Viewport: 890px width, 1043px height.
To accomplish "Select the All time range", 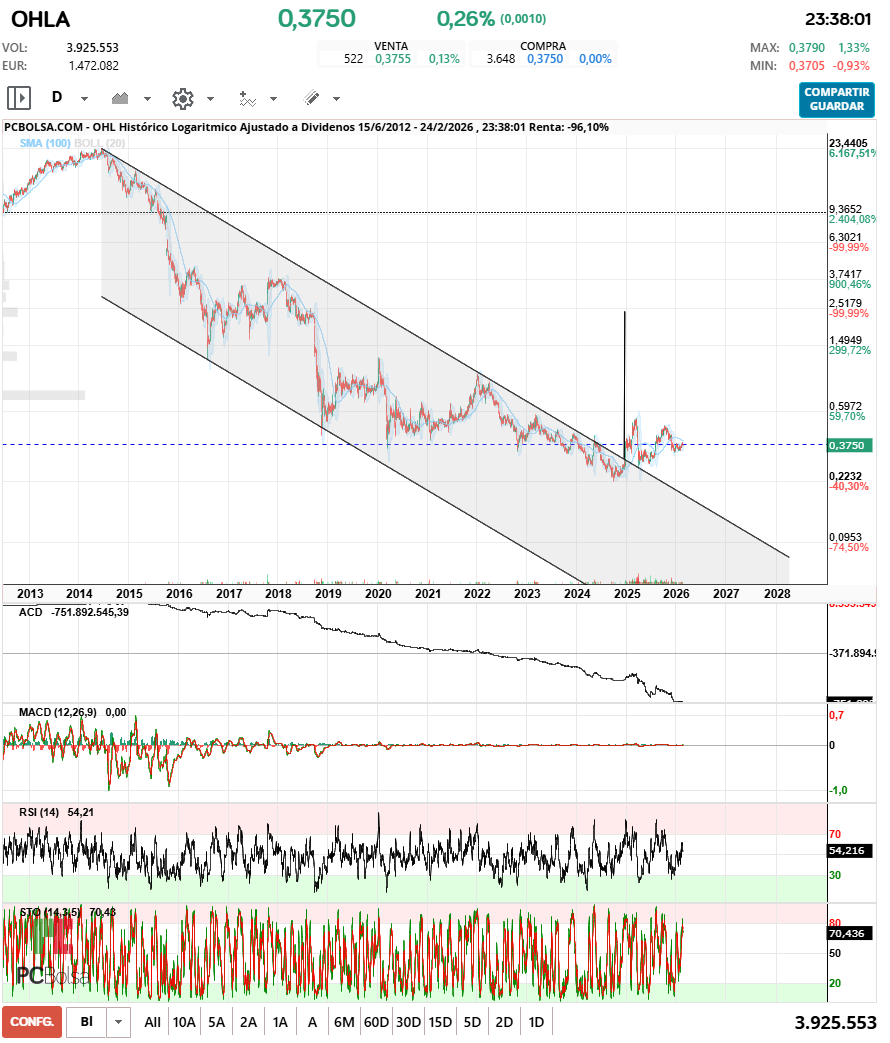I will click(x=152, y=1022).
